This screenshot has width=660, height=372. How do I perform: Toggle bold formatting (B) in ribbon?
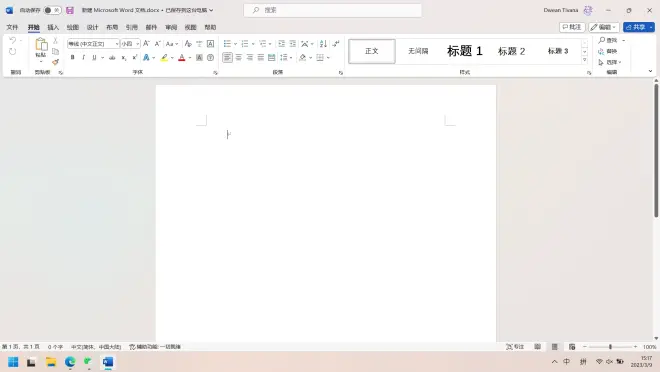(x=72, y=58)
